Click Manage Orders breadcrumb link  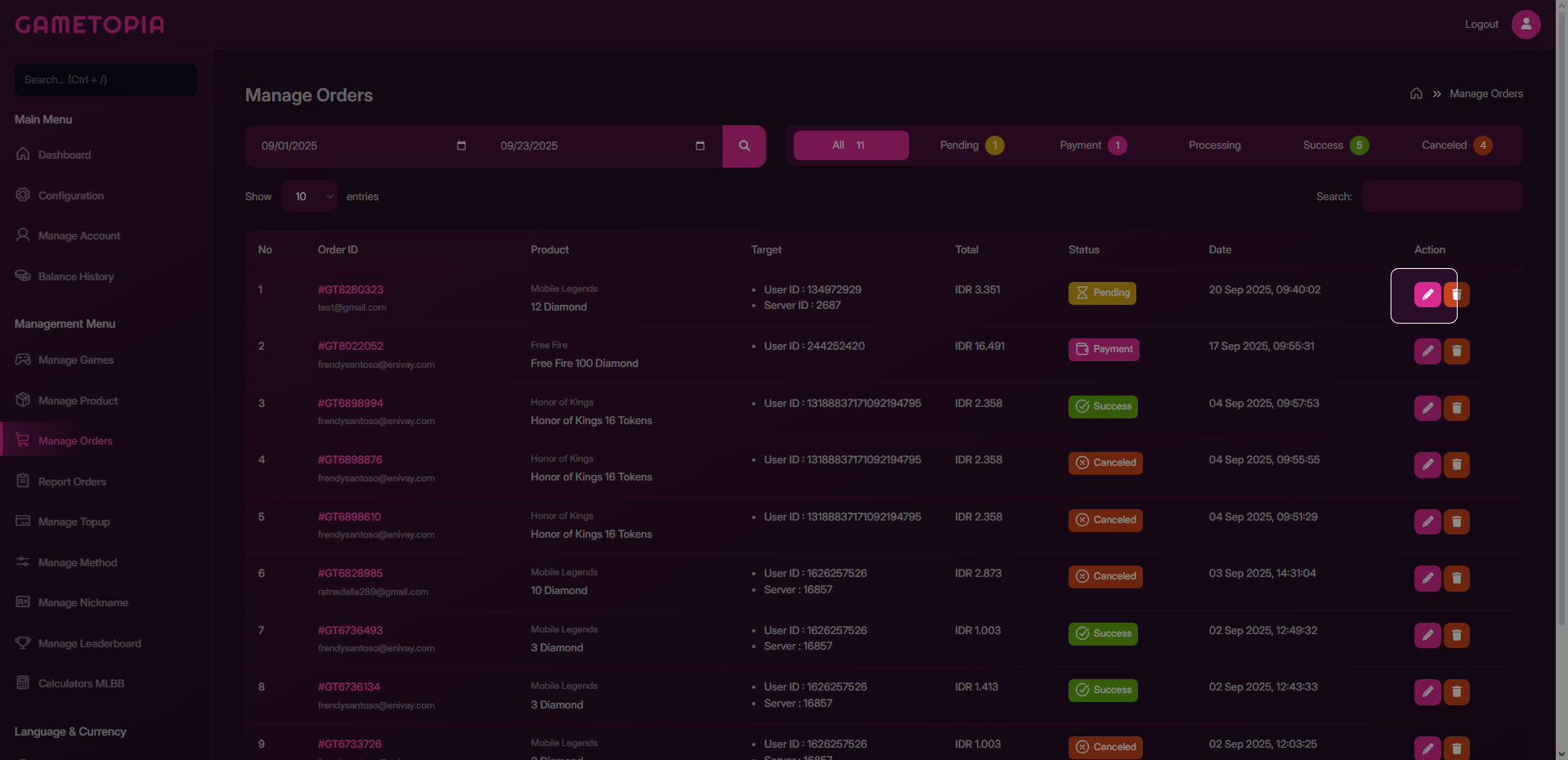point(1485,93)
